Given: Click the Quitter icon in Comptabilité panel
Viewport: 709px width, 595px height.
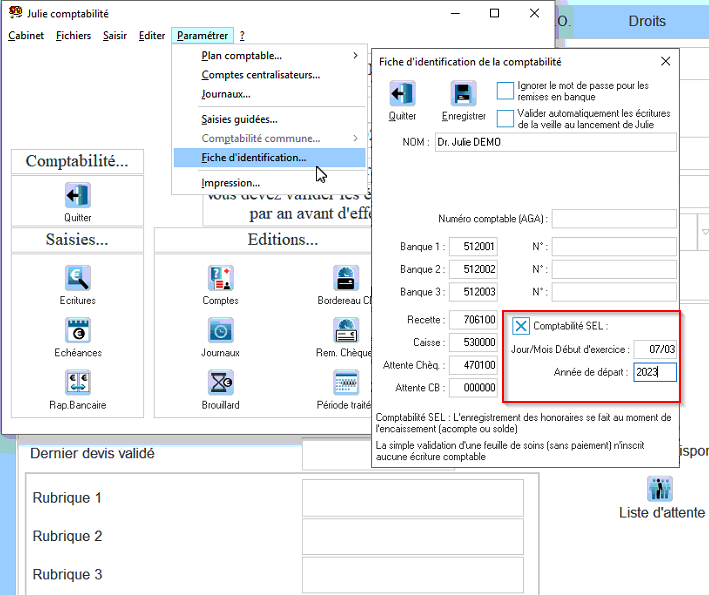Looking at the screenshot, I should (x=78, y=195).
